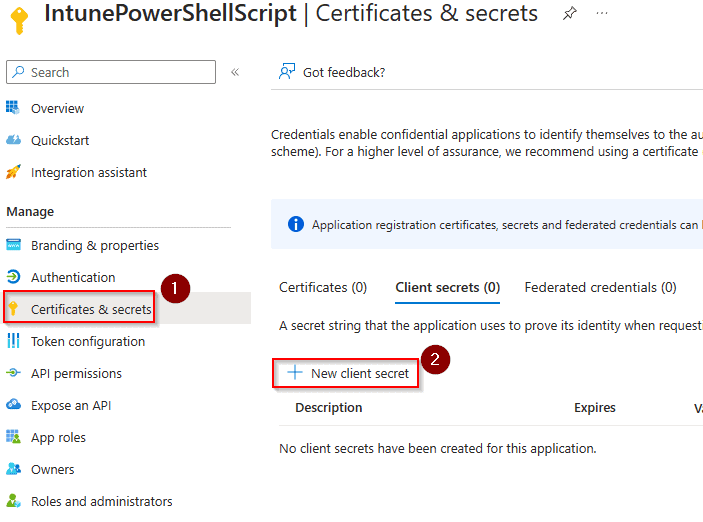This screenshot has width=703, height=522.
Task: Switch to Federated credentials (0) tab
Action: click(600, 287)
